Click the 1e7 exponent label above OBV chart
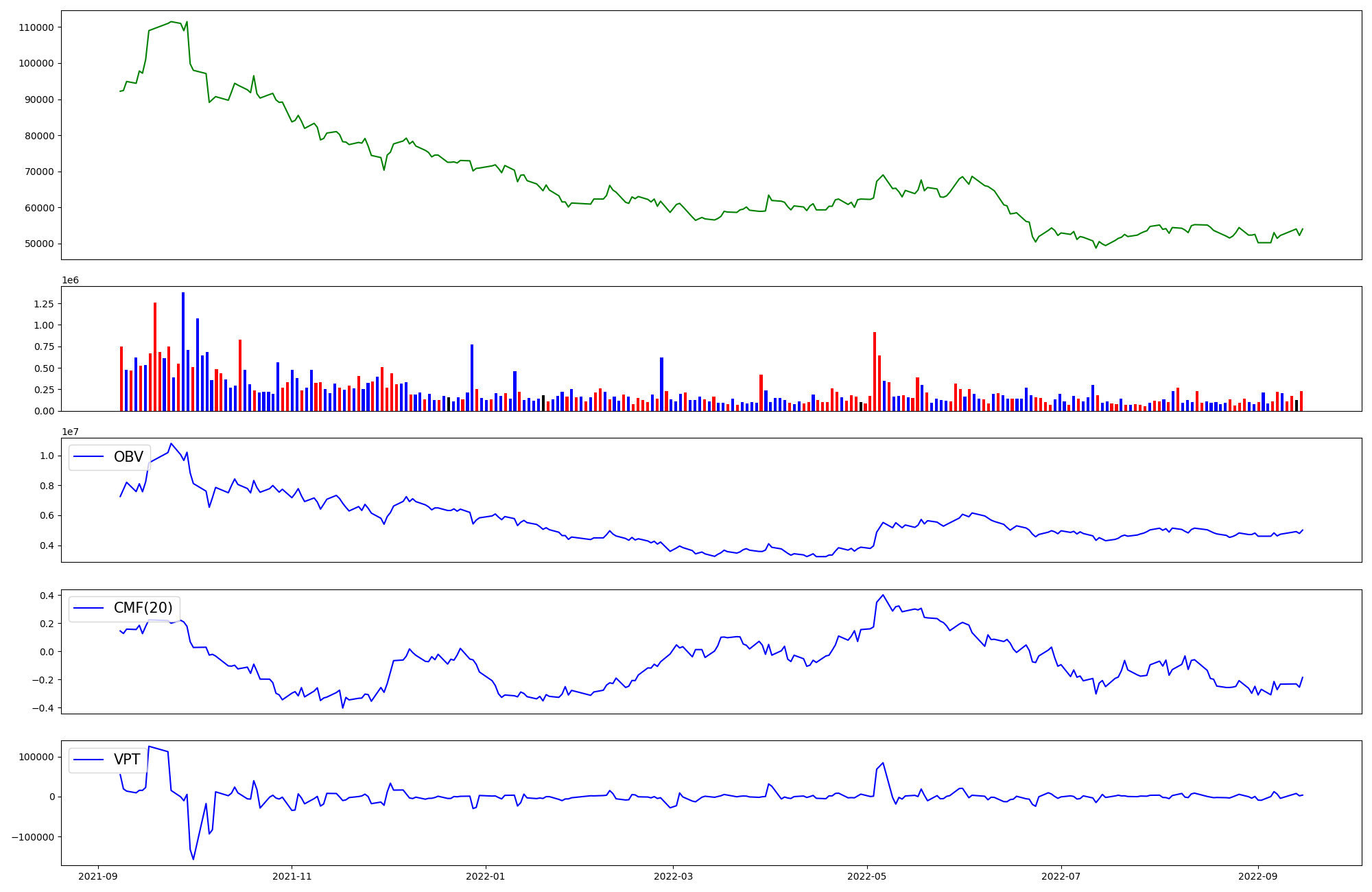Viewport: 1372px width, 892px height. (x=70, y=432)
